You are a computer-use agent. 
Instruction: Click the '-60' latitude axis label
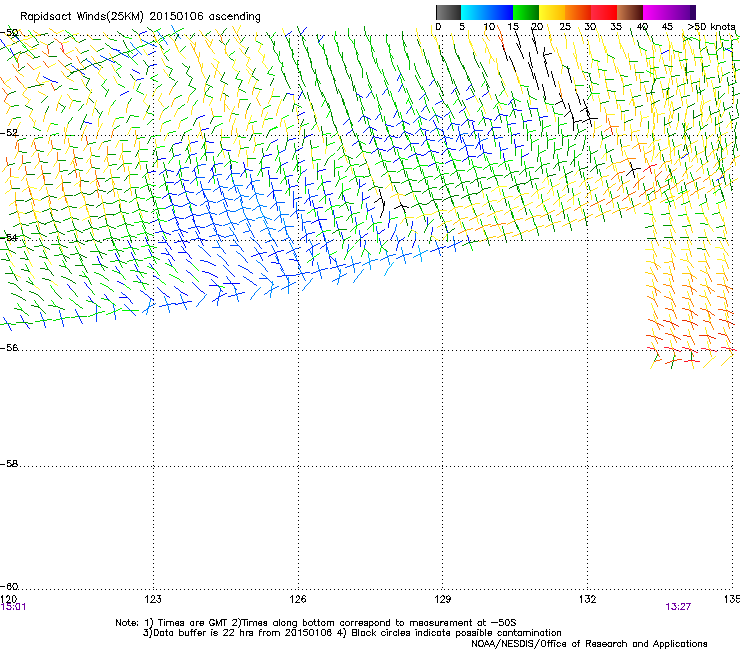9,586
